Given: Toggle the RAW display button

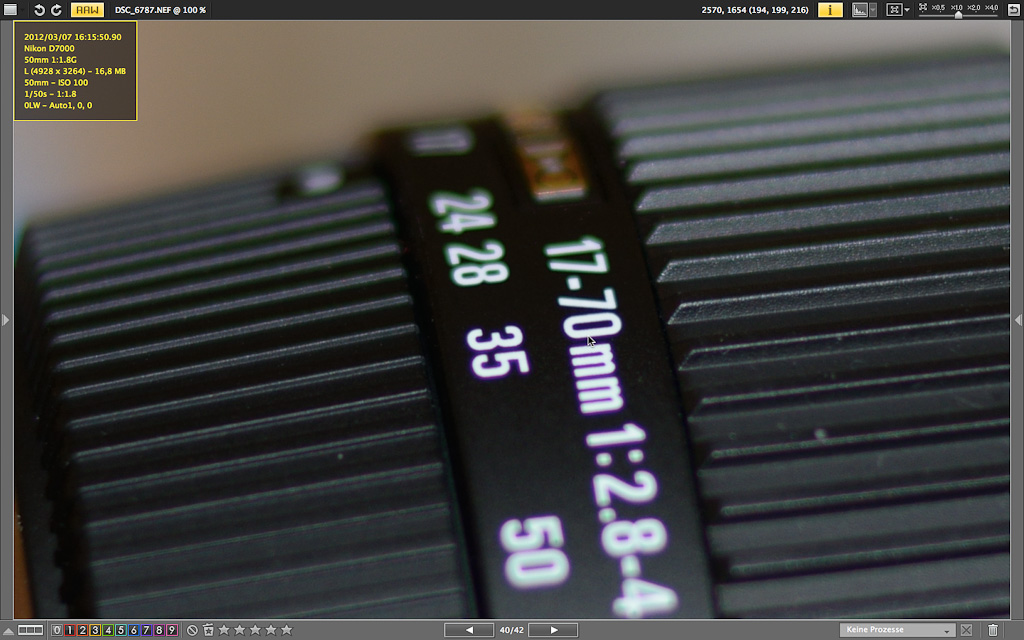Looking at the screenshot, I should pos(87,10).
